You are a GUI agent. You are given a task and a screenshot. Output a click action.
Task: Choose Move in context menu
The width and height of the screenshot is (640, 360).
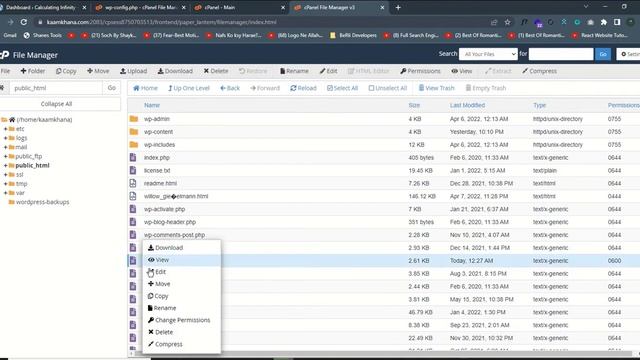pyautogui.click(x=159, y=284)
